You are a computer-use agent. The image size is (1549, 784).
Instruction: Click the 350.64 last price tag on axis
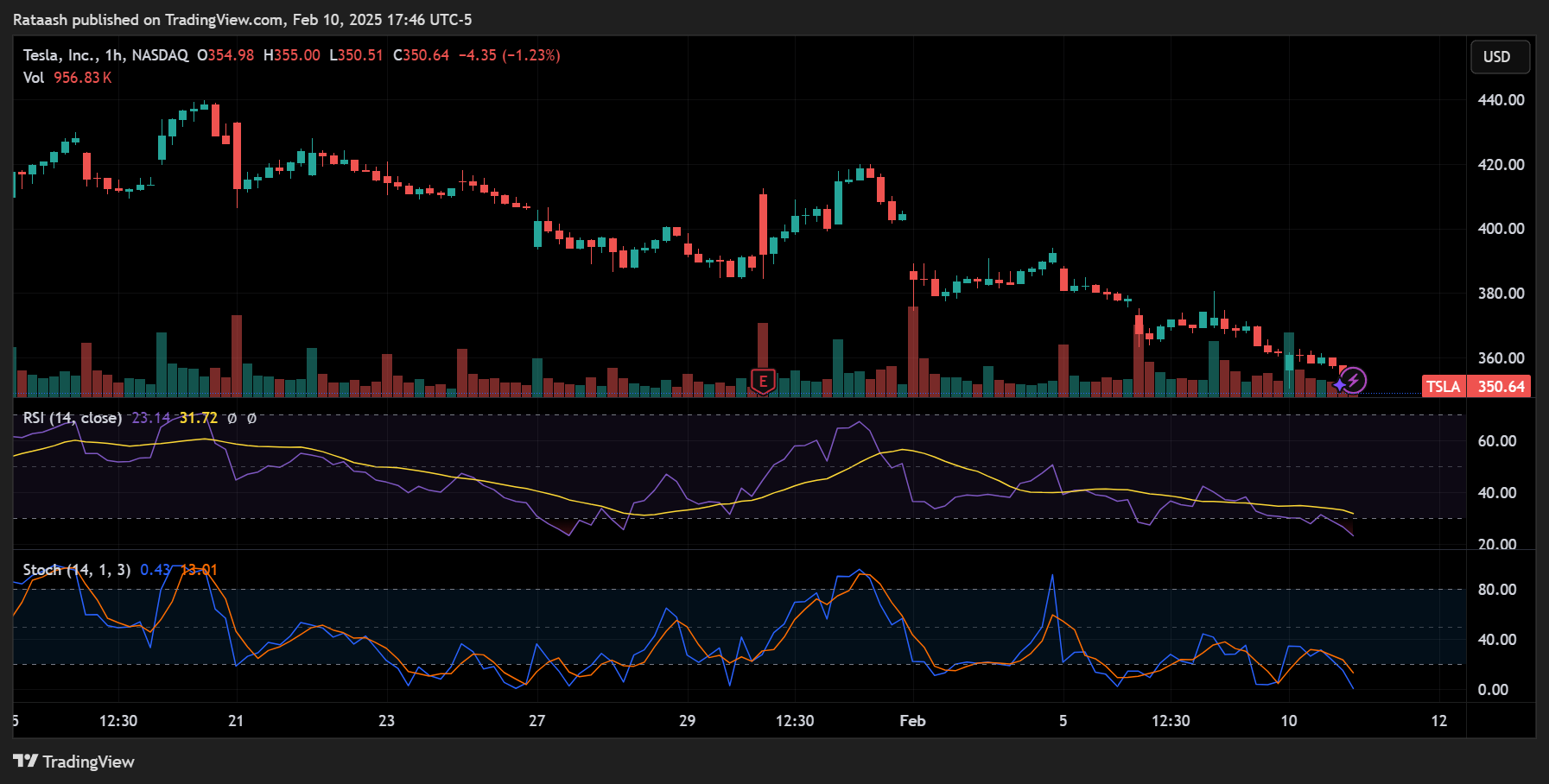tap(1500, 386)
